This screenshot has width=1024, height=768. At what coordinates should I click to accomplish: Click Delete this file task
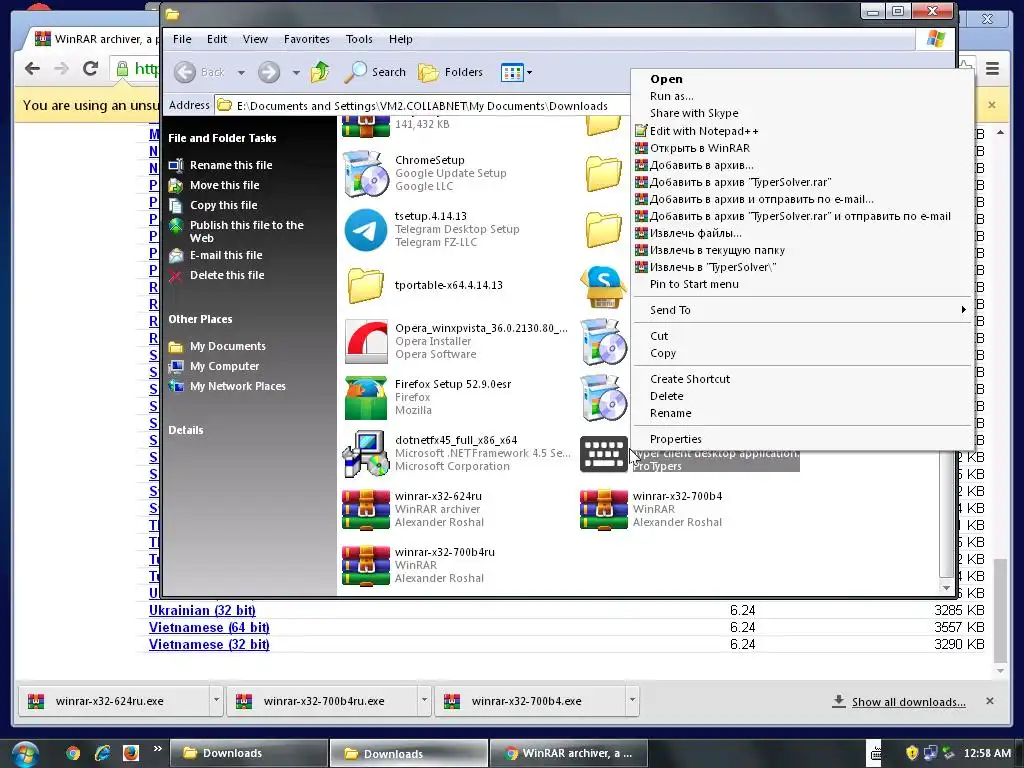click(x=227, y=276)
